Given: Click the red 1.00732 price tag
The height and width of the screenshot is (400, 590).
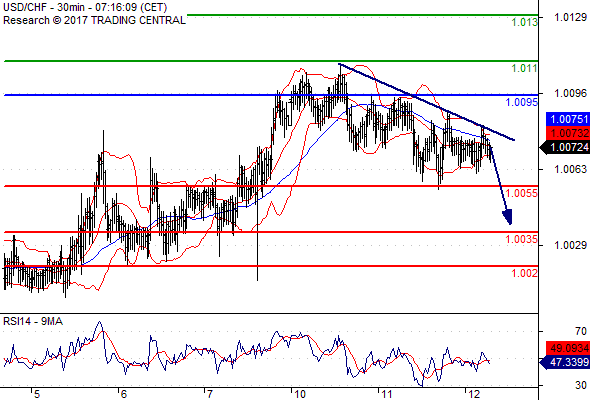Looking at the screenshot, I should tap(568, 133).
